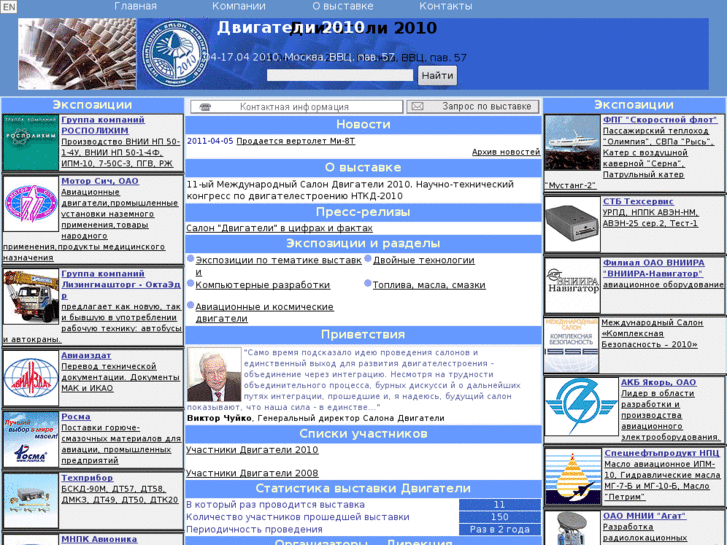The width and height of the screenshot is (727, 545).
Task: Click the Спецнефтьпродукт oil drop logo
Action: 573,476
